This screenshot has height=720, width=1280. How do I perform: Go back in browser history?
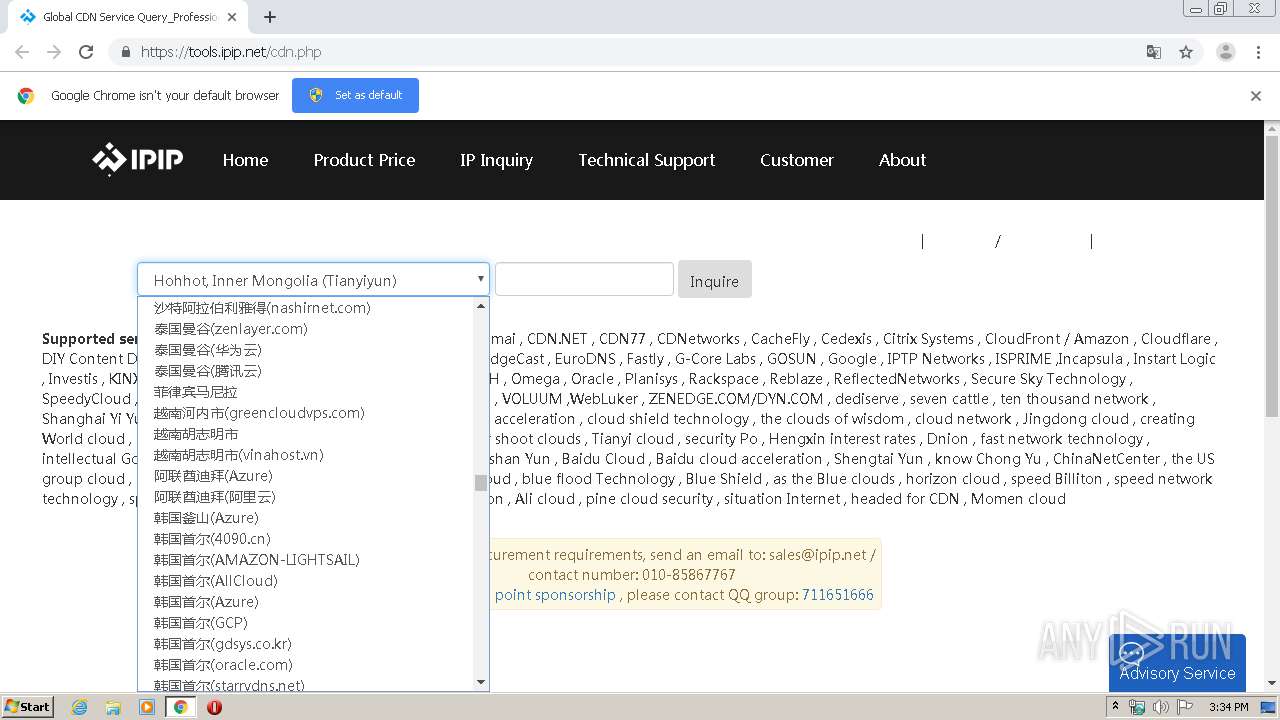click(x=22, y=52)
